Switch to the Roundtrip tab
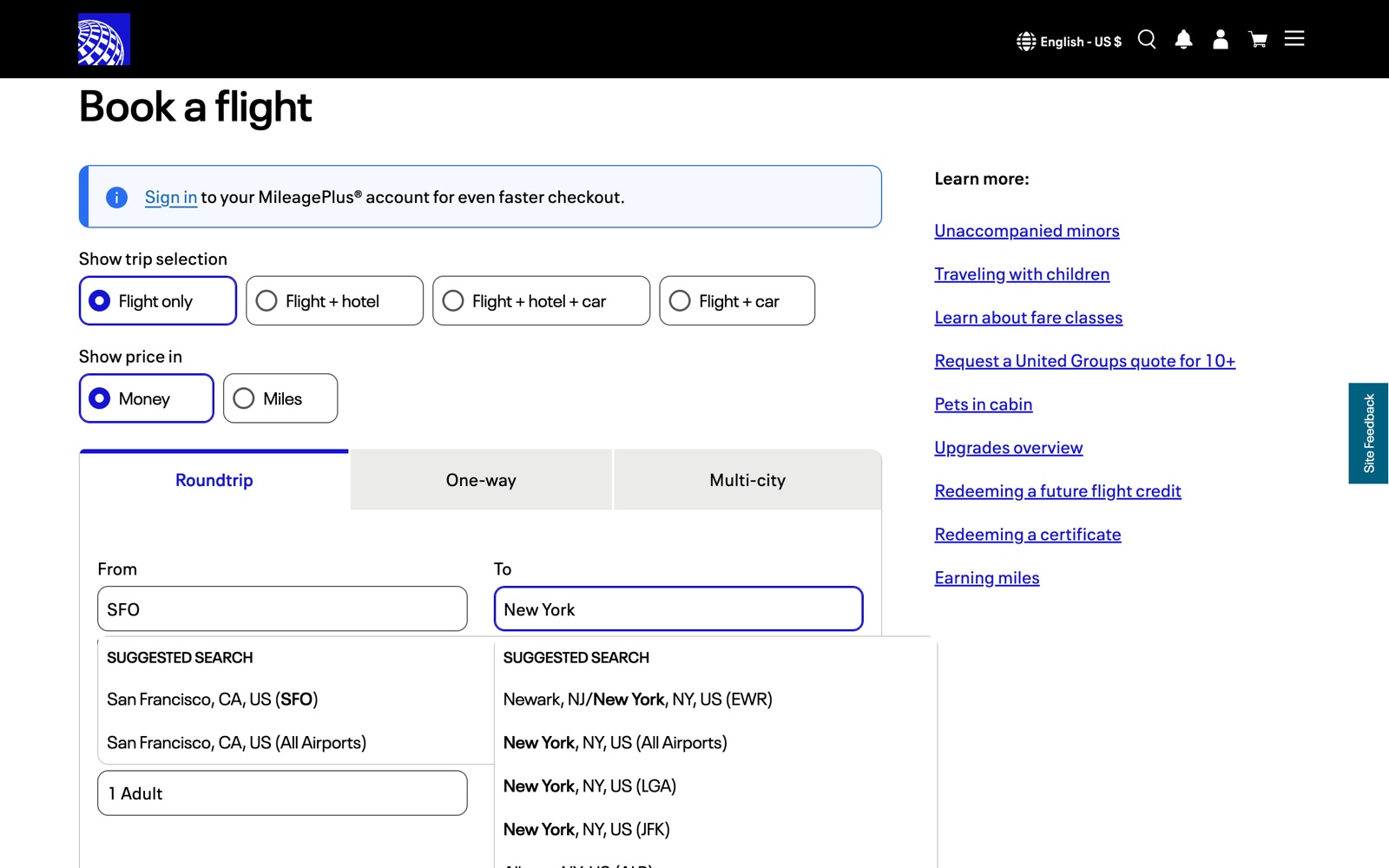The height and width of the screenshot is (868, 1389). pos(214,480)
